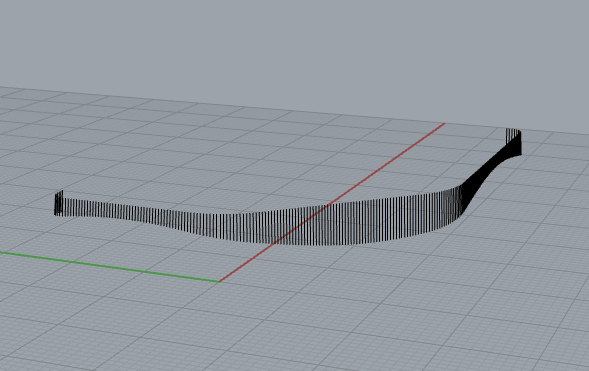Click the green axis at the viewport's left edge
The width and height of the screenshot is (589, 371).
(x=2, y=252)
